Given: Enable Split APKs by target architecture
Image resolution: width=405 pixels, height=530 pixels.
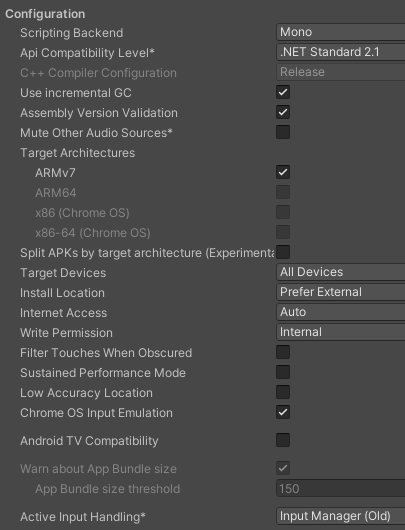Looking at the screenshot, I should point(283,252).
